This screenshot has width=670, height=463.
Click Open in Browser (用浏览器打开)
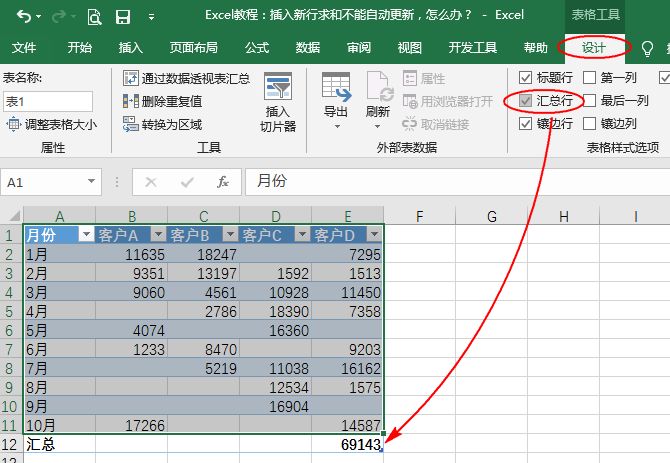coord(448,101)
